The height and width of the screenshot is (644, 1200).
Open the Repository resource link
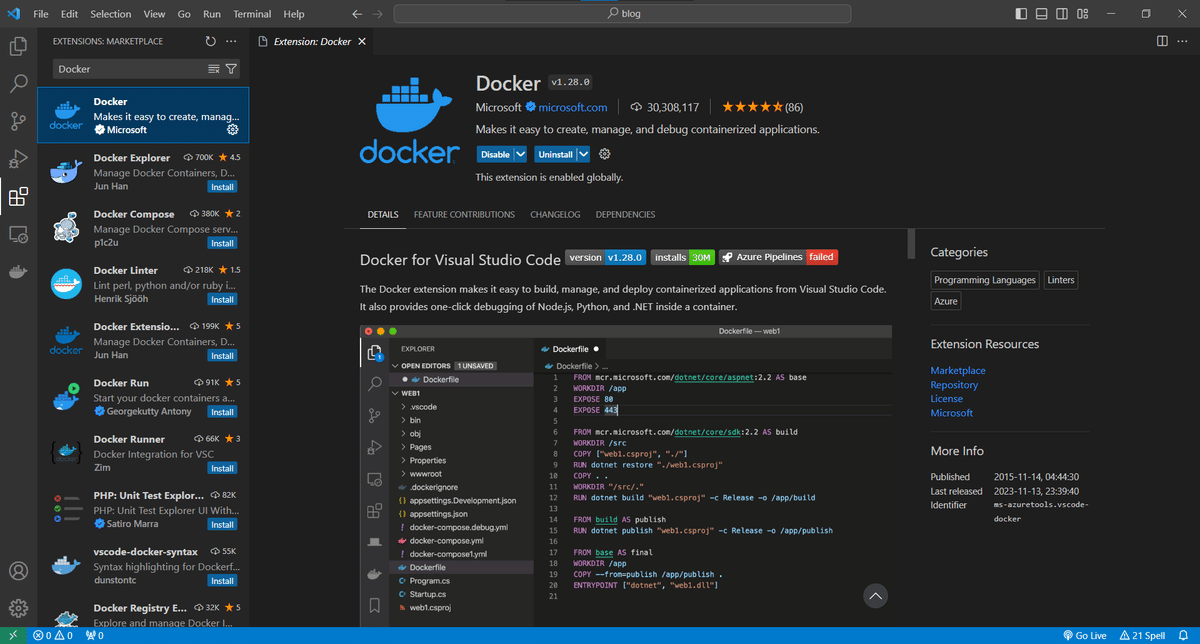954,385
